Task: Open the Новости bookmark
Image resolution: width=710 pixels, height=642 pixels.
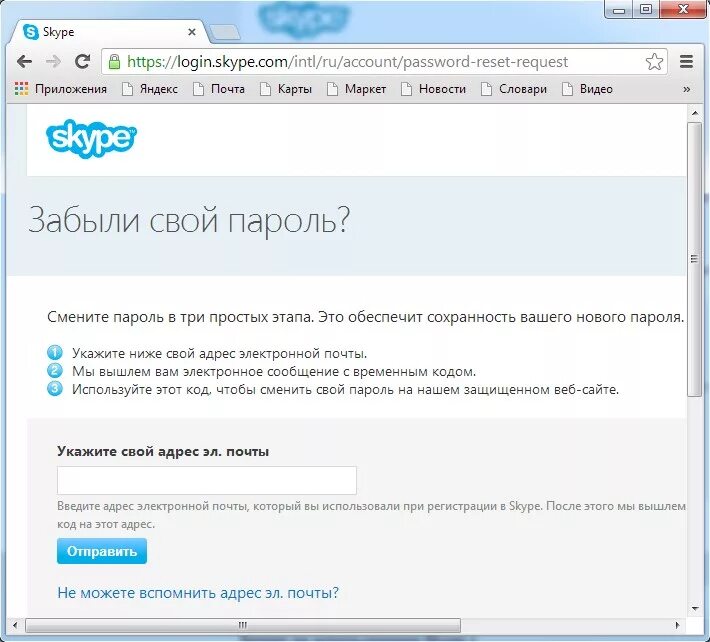Action: pos(434,89)
